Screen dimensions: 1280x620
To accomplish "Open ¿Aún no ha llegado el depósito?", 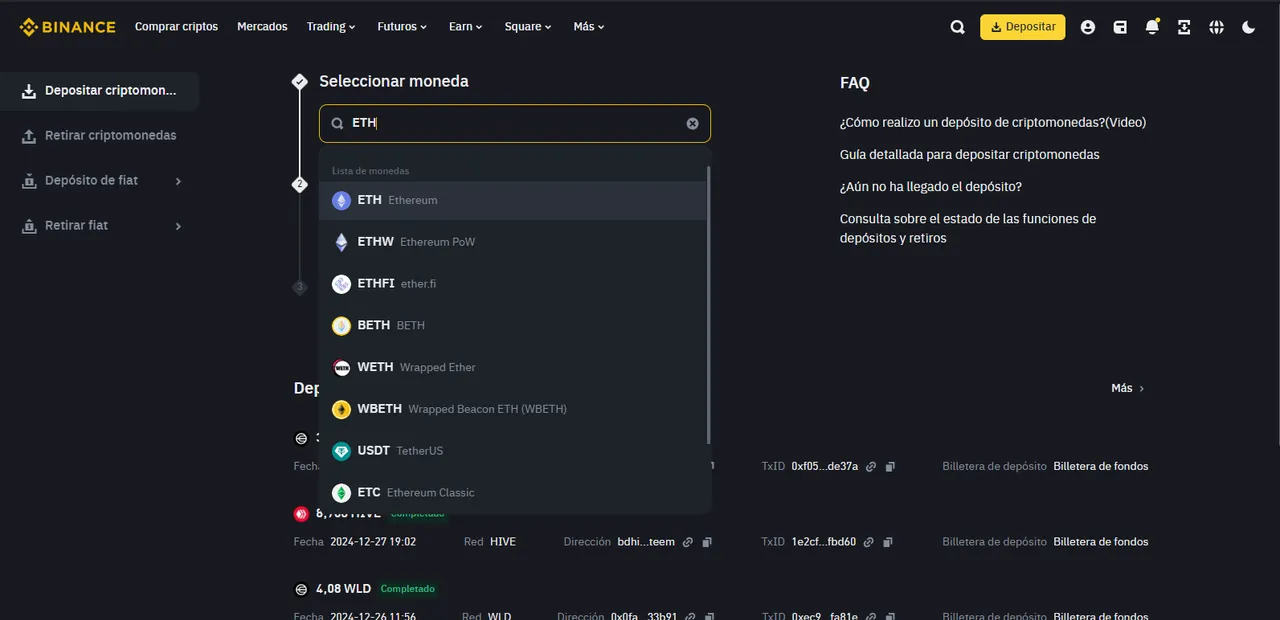I will tap(931, 187).
